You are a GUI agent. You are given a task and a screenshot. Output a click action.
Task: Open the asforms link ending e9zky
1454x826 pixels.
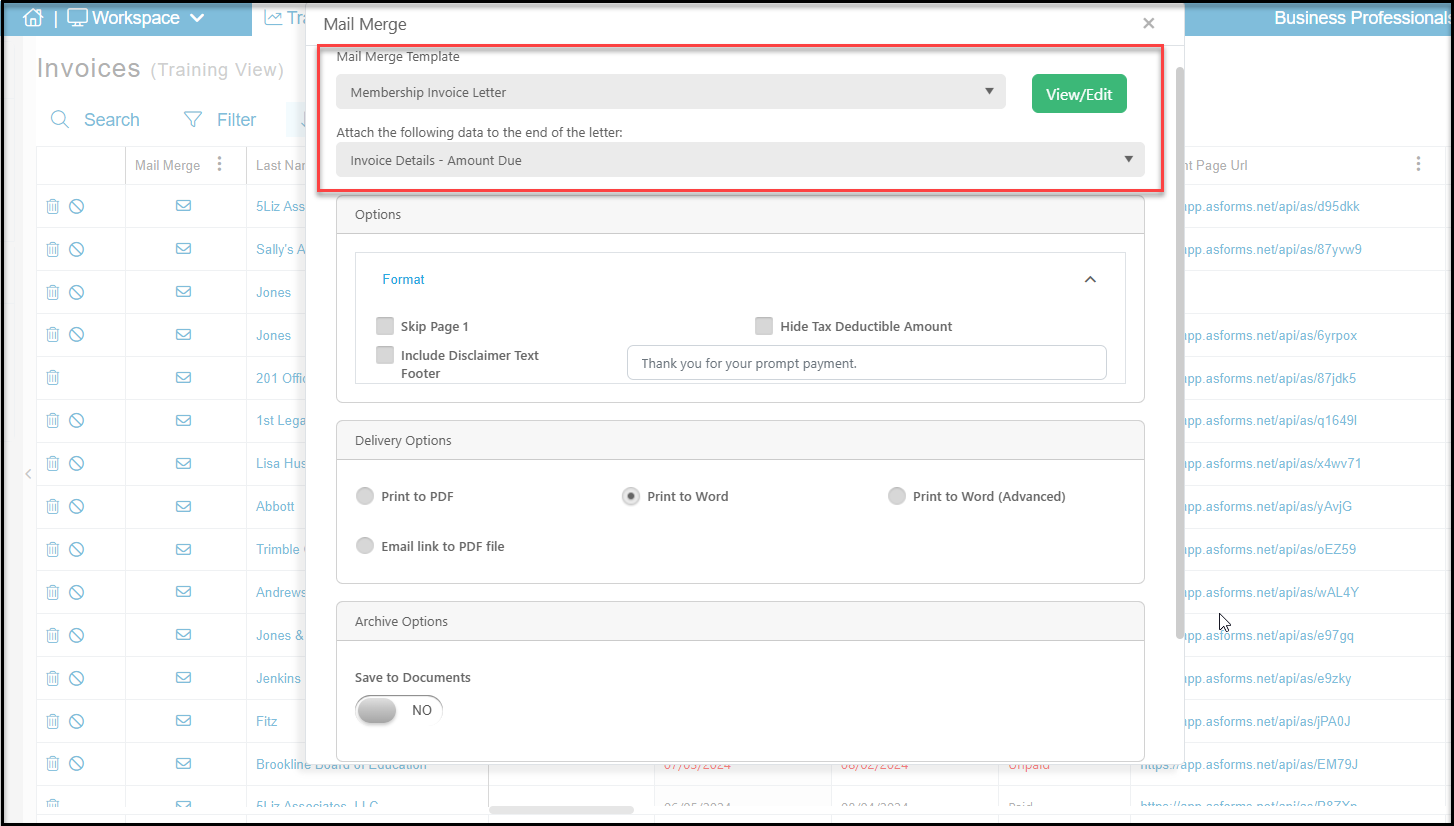point(1268,678)
